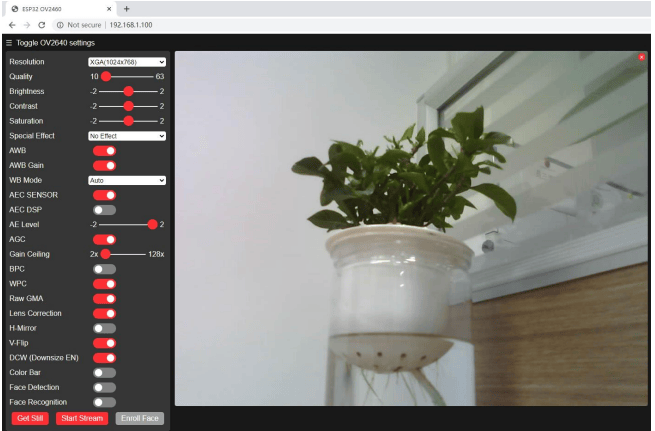Enable the H-Mirror toggle

coord(104,328)
